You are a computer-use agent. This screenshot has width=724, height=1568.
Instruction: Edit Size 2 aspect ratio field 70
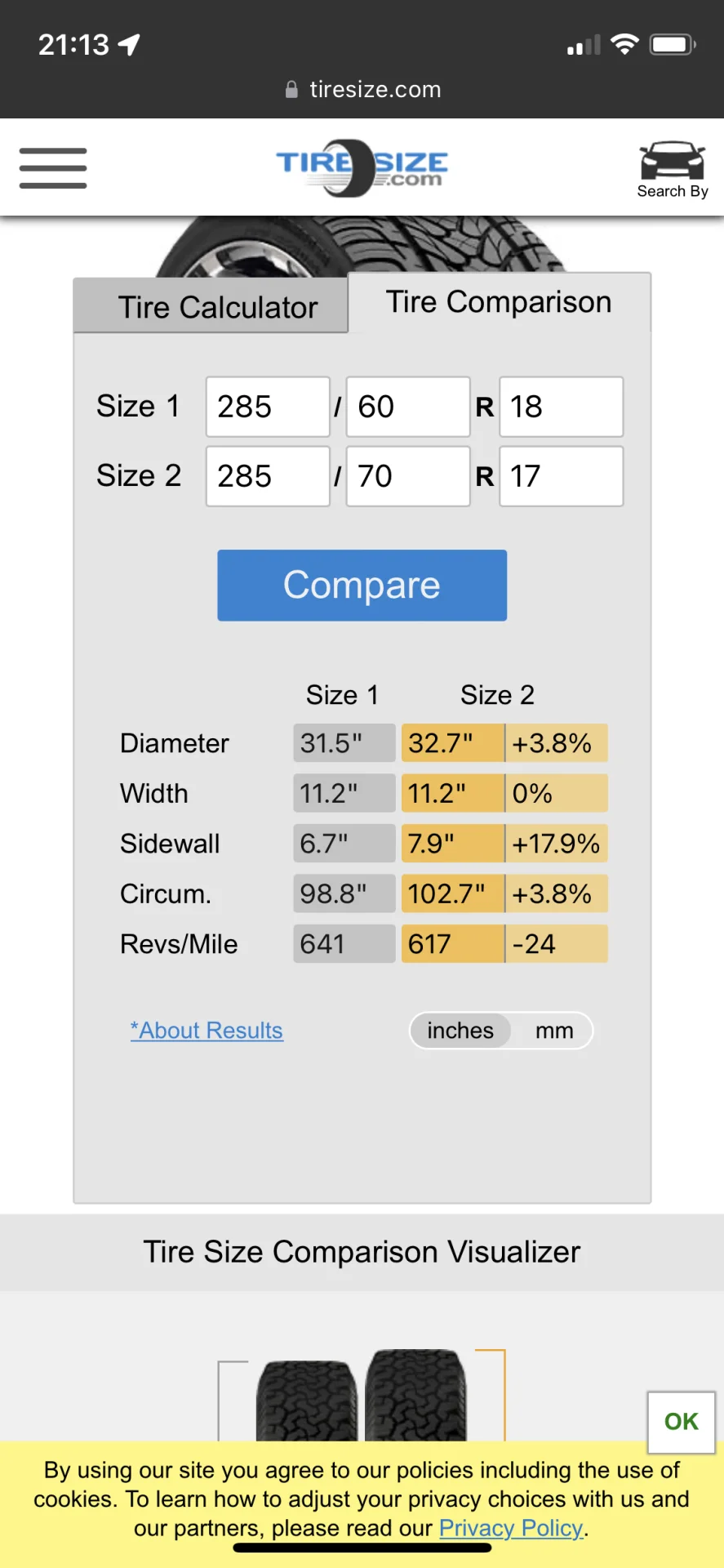408,476
